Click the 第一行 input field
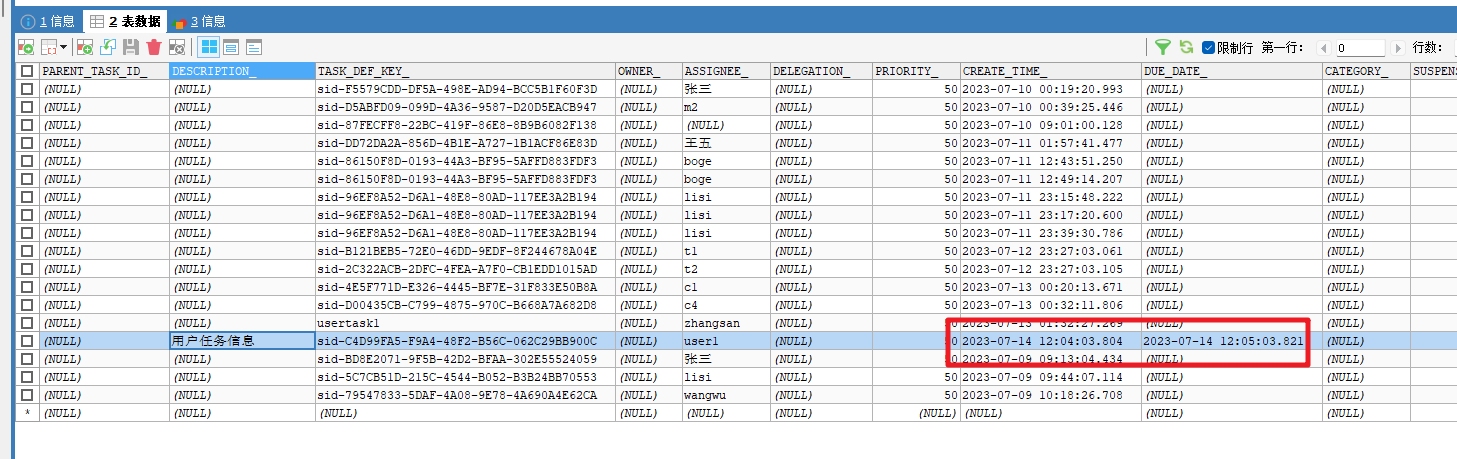 tap(1360, 48)
